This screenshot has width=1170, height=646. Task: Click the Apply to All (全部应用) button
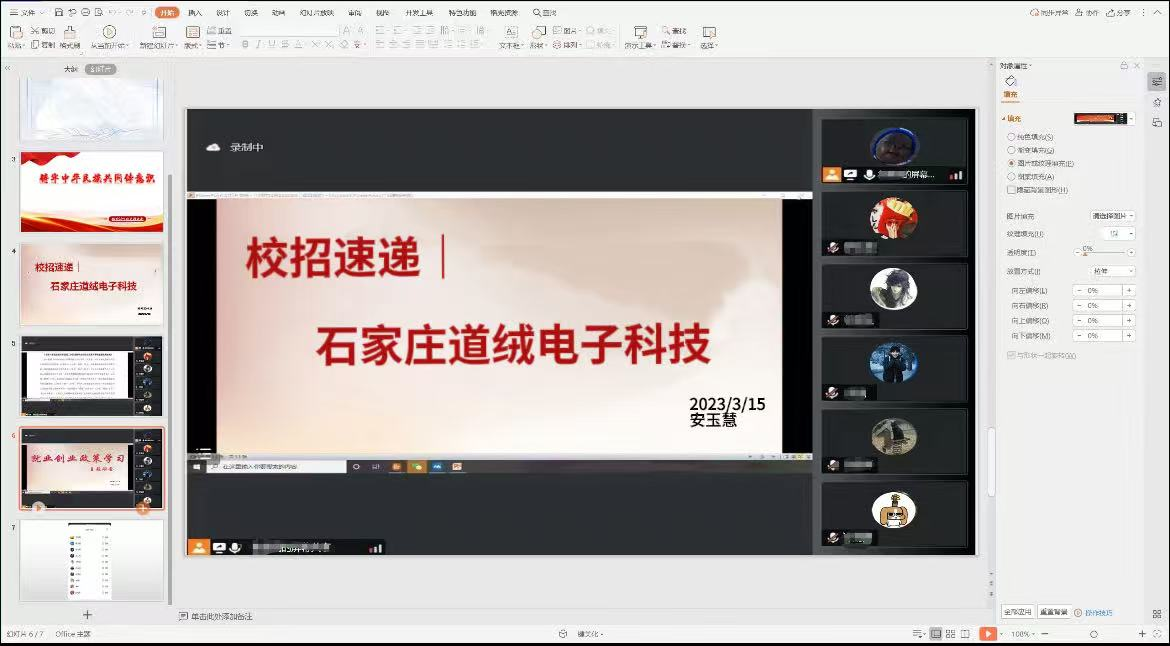point(1017,612)
